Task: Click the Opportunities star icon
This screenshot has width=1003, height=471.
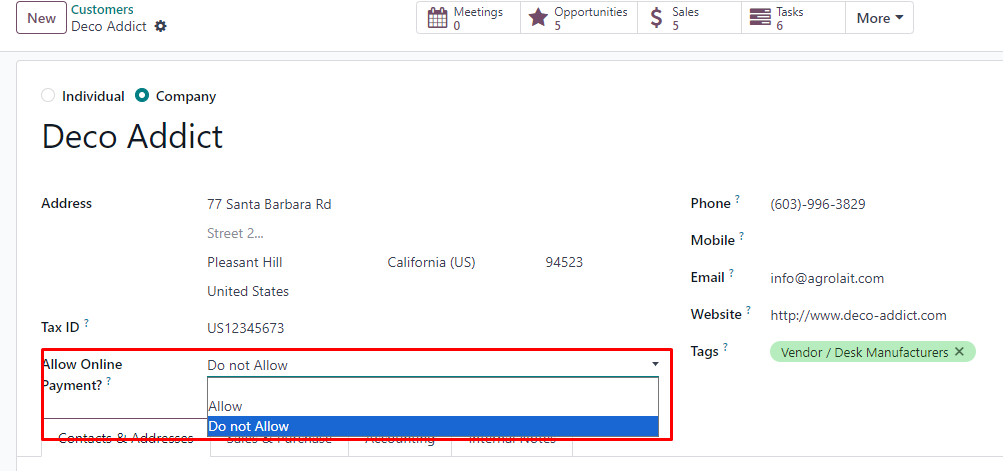Action: (x=539, y=18)
